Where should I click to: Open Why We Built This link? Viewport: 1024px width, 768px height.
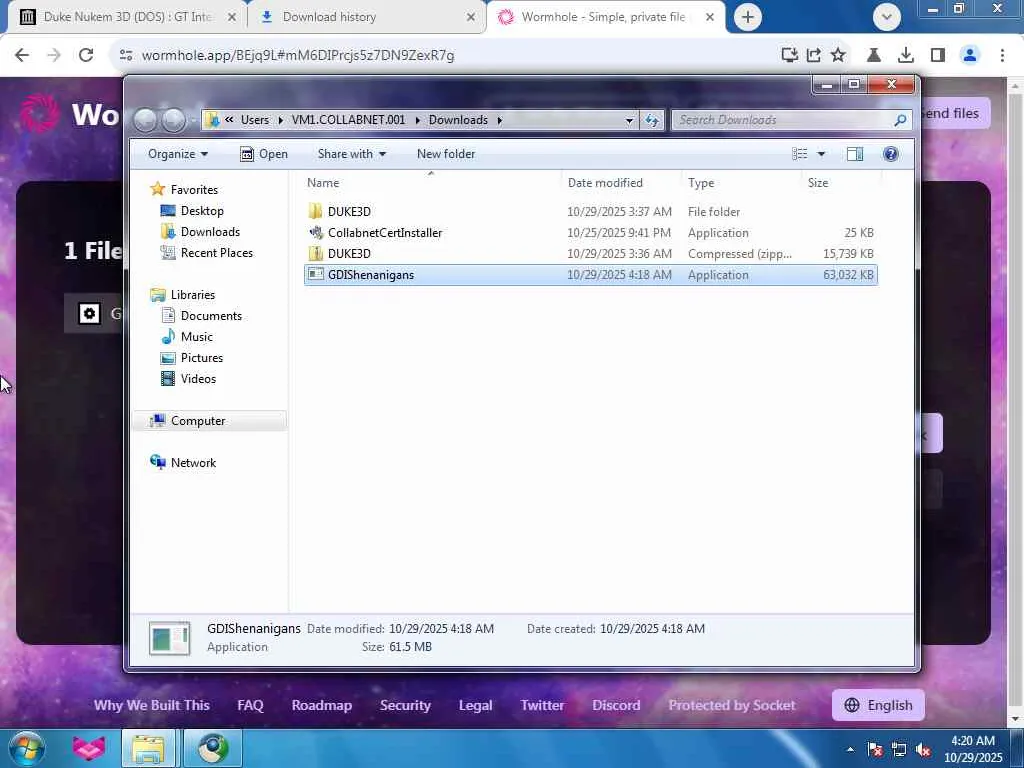click(x=152, y=705)
